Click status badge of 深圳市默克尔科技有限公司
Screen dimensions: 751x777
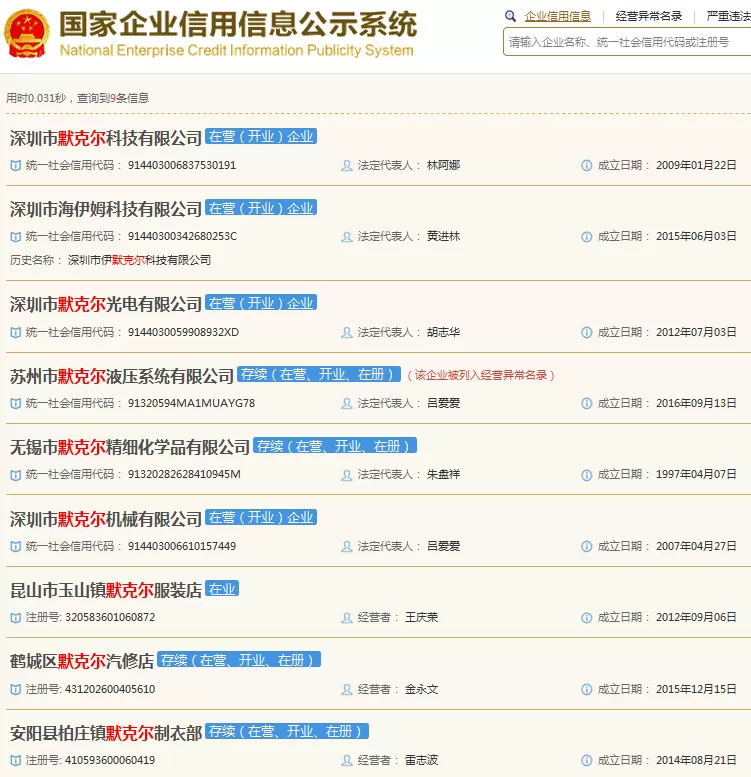click(x=261, y=136)
